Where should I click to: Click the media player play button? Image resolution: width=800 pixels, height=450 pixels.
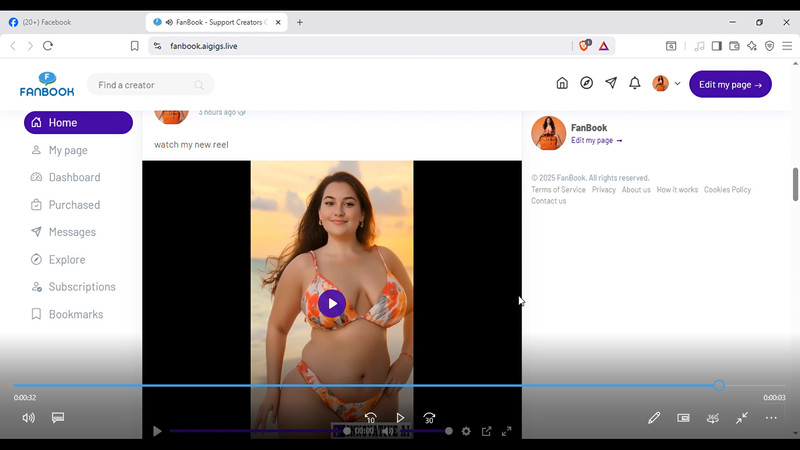pyautogui.click(x=400, y=418)
